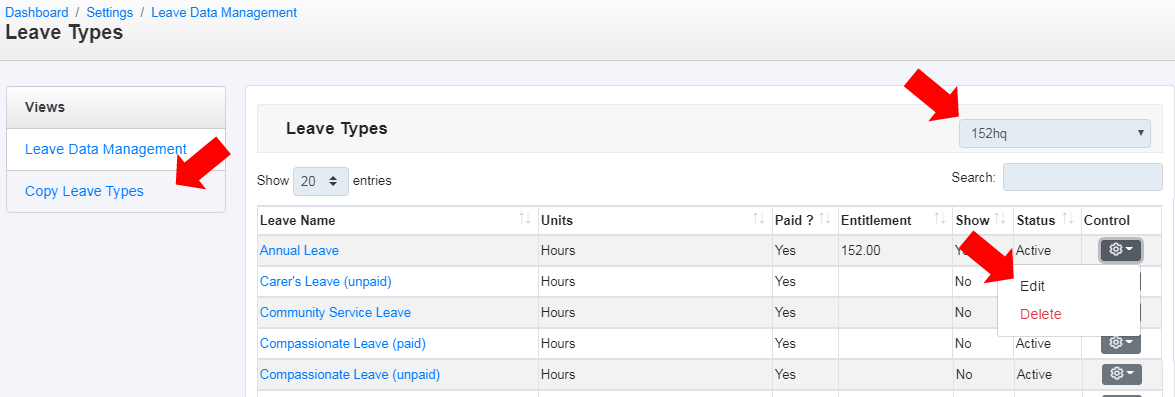
Task: Open the Annual Leave gear control menu
Action: [x=1120, y=250]
